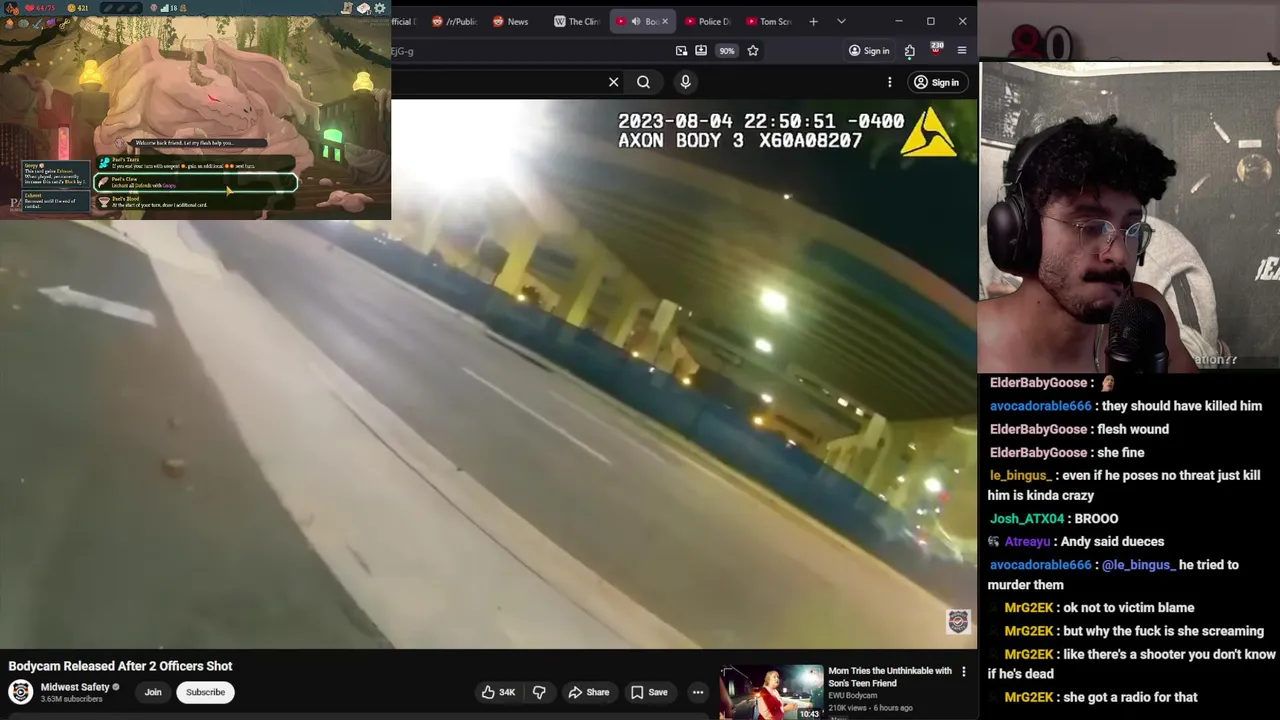
Task: Open the Midwest Safety channel name link
Action: (x=75, y=687)
